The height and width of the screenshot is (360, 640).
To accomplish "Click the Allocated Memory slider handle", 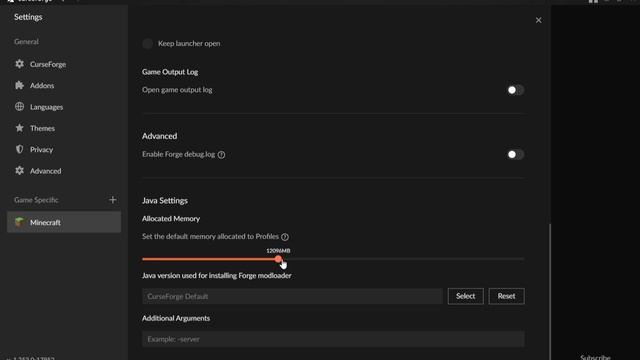I will pos(278,259).
